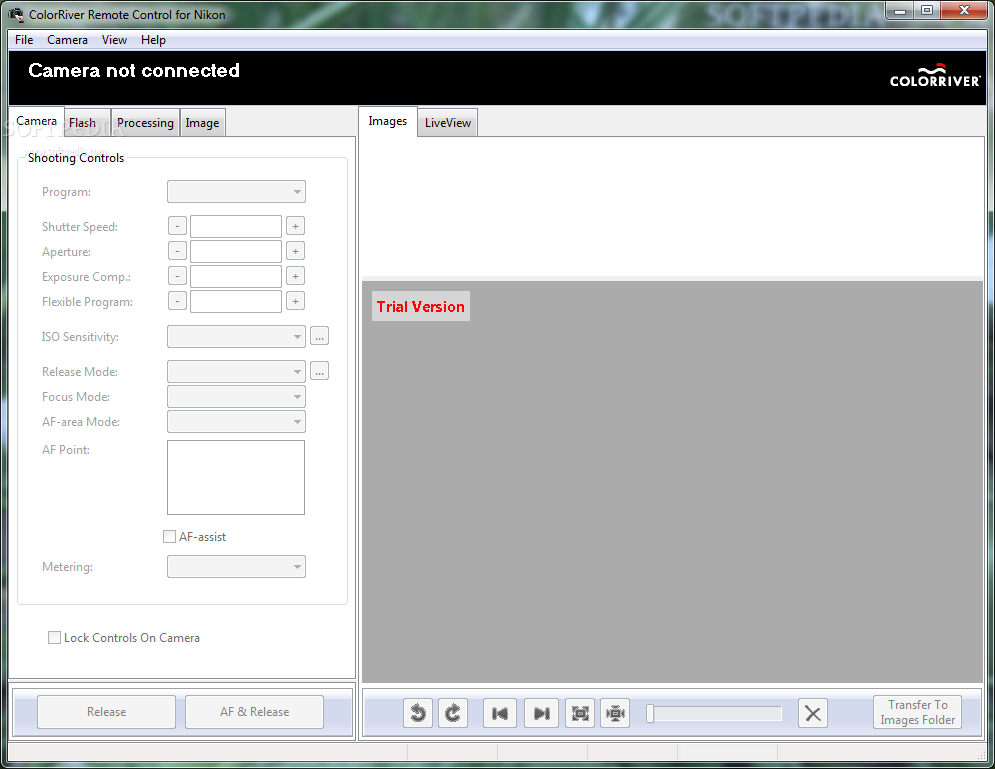
Task: Open ISO Sensitivity options ellipsis button
Action: [x=319, y=336]
